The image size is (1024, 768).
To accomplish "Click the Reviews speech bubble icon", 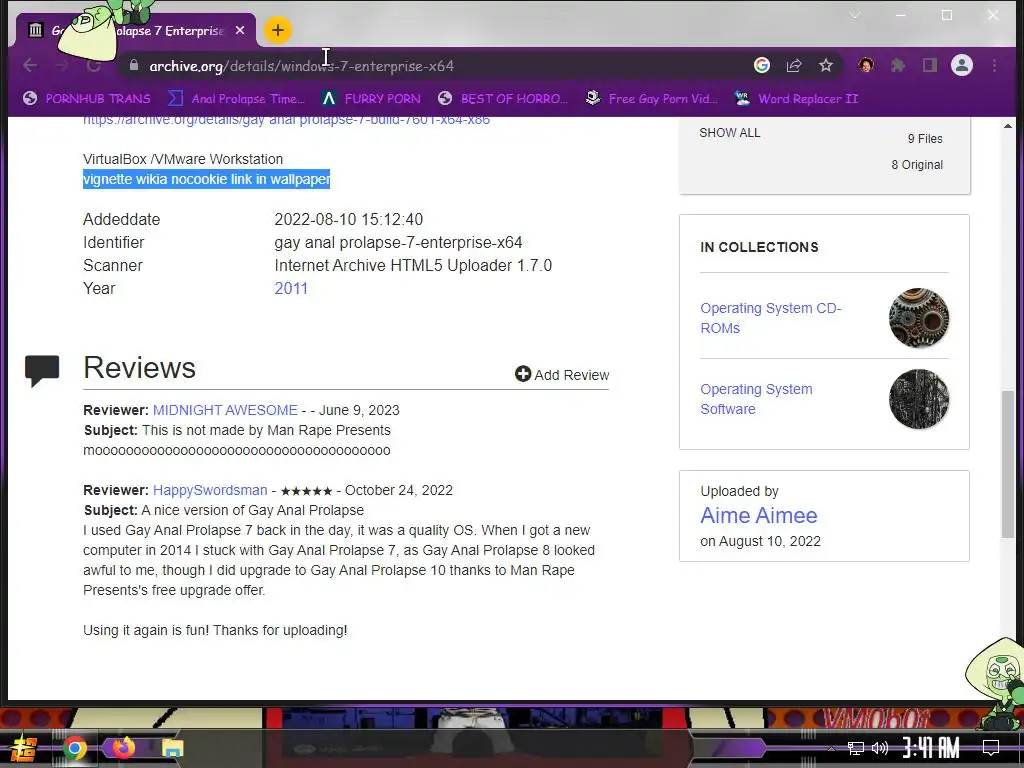I will coord(42,371).
